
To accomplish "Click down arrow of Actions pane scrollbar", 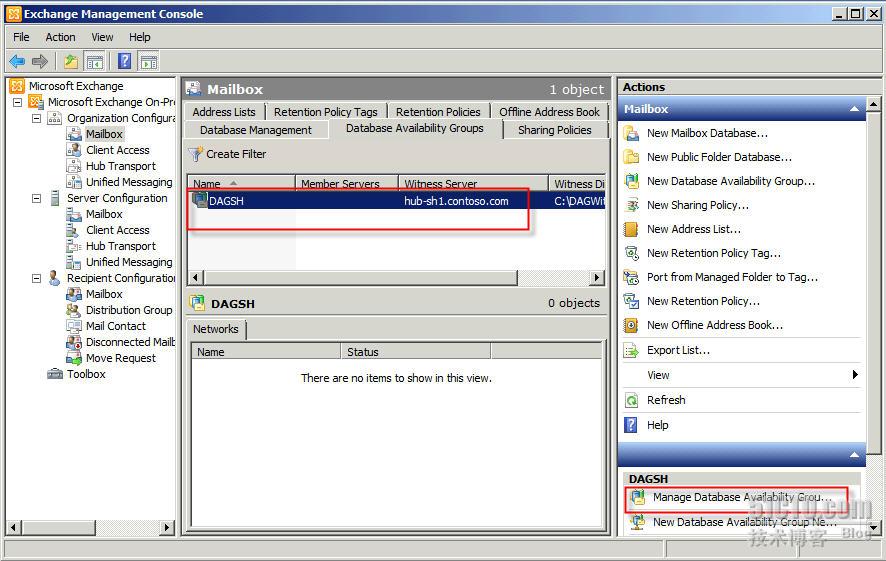I will coord(874,529).
